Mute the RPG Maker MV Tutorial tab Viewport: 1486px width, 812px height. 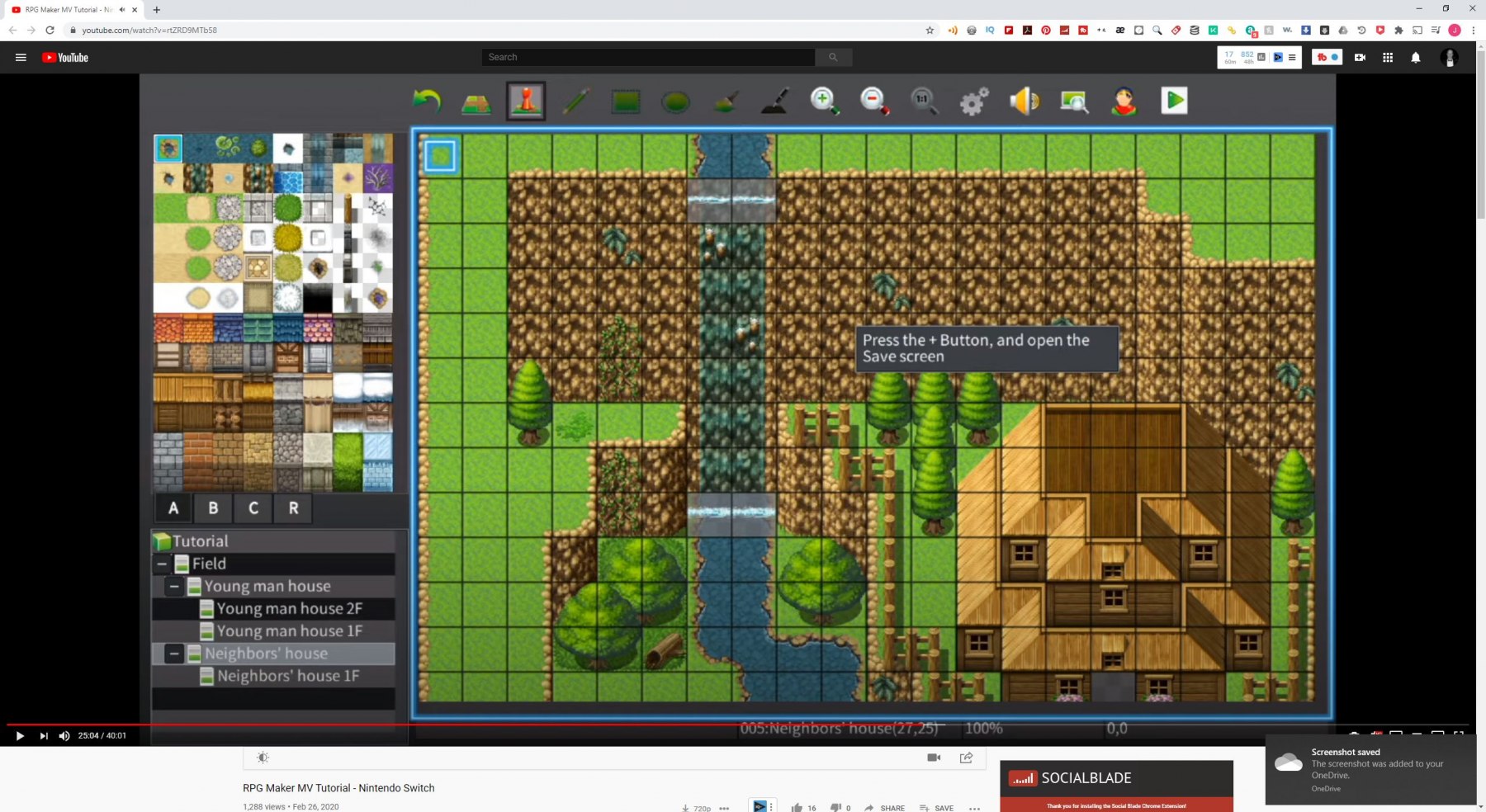click(x=122, y=10)
